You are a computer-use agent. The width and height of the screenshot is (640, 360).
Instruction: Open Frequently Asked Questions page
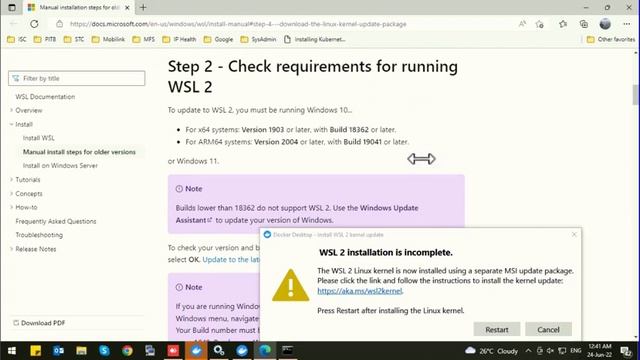point(56,221)
